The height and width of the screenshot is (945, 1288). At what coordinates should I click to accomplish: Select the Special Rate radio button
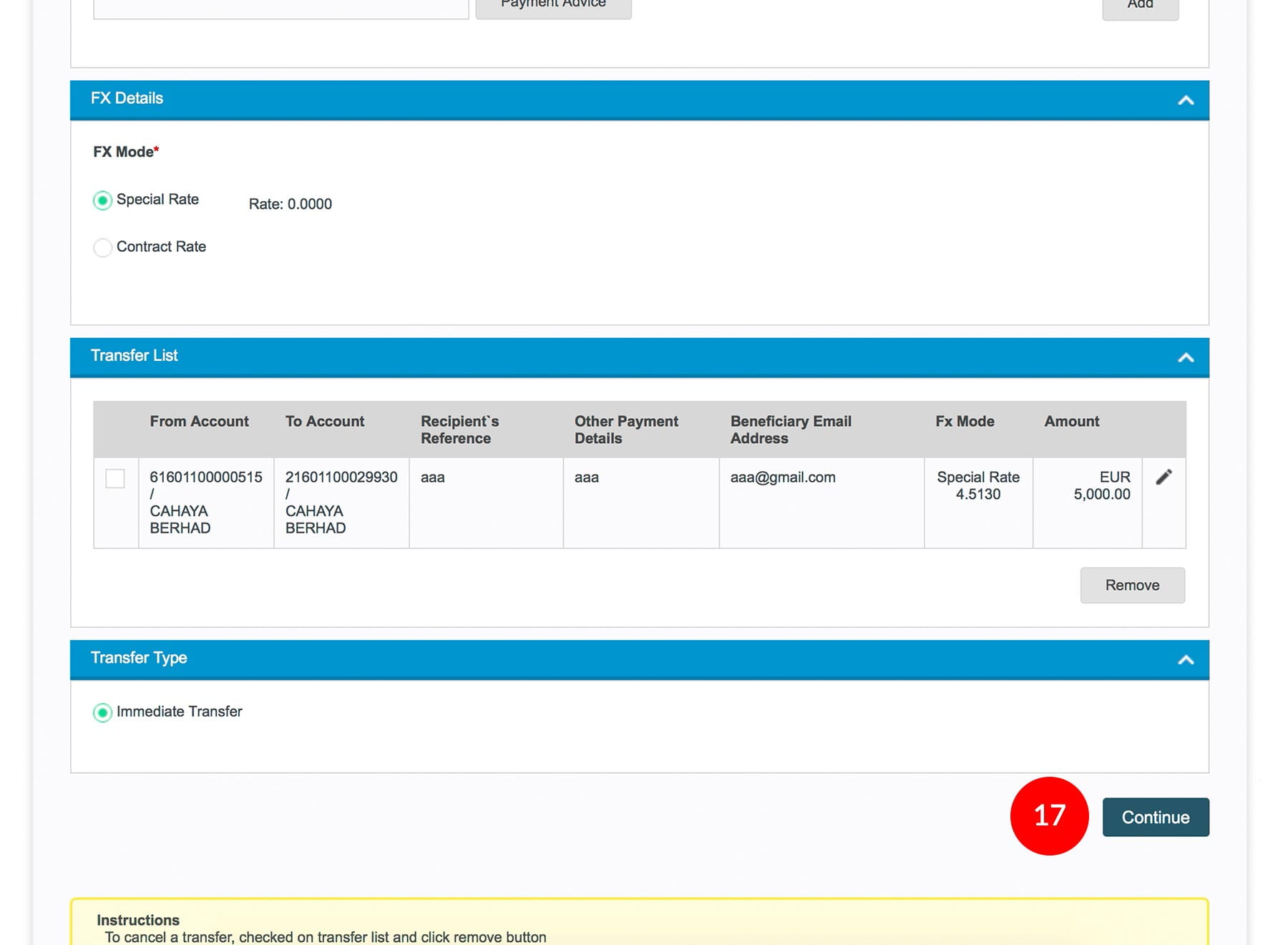103,200
